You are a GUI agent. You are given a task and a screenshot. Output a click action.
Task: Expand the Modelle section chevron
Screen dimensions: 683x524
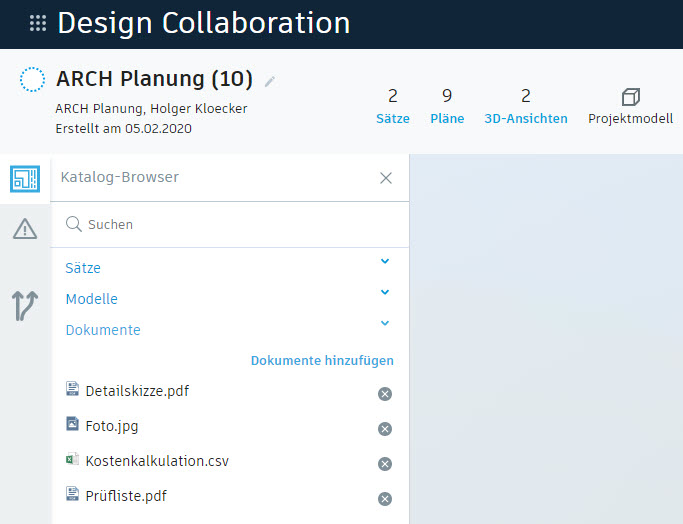click(385, 293)
